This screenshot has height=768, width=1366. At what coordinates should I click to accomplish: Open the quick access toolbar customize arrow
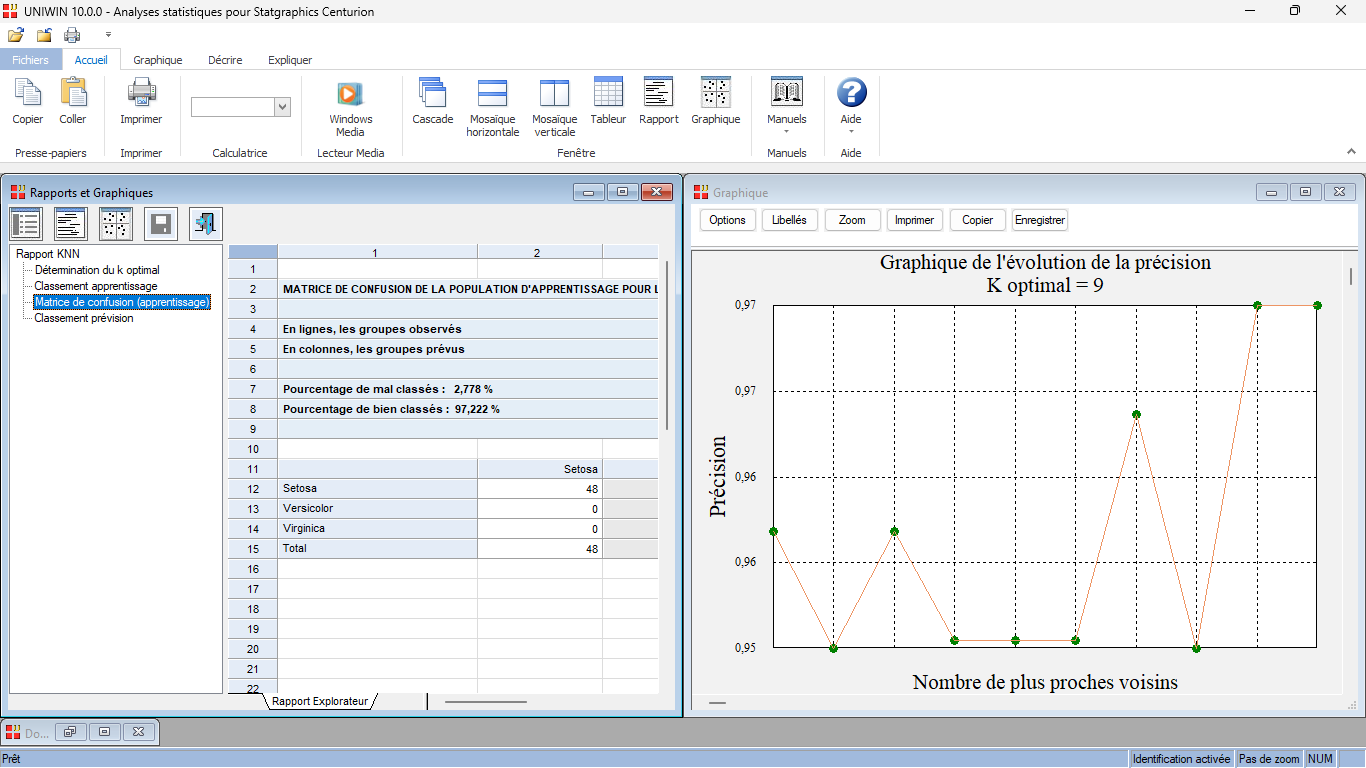click(x=108, y=35)
